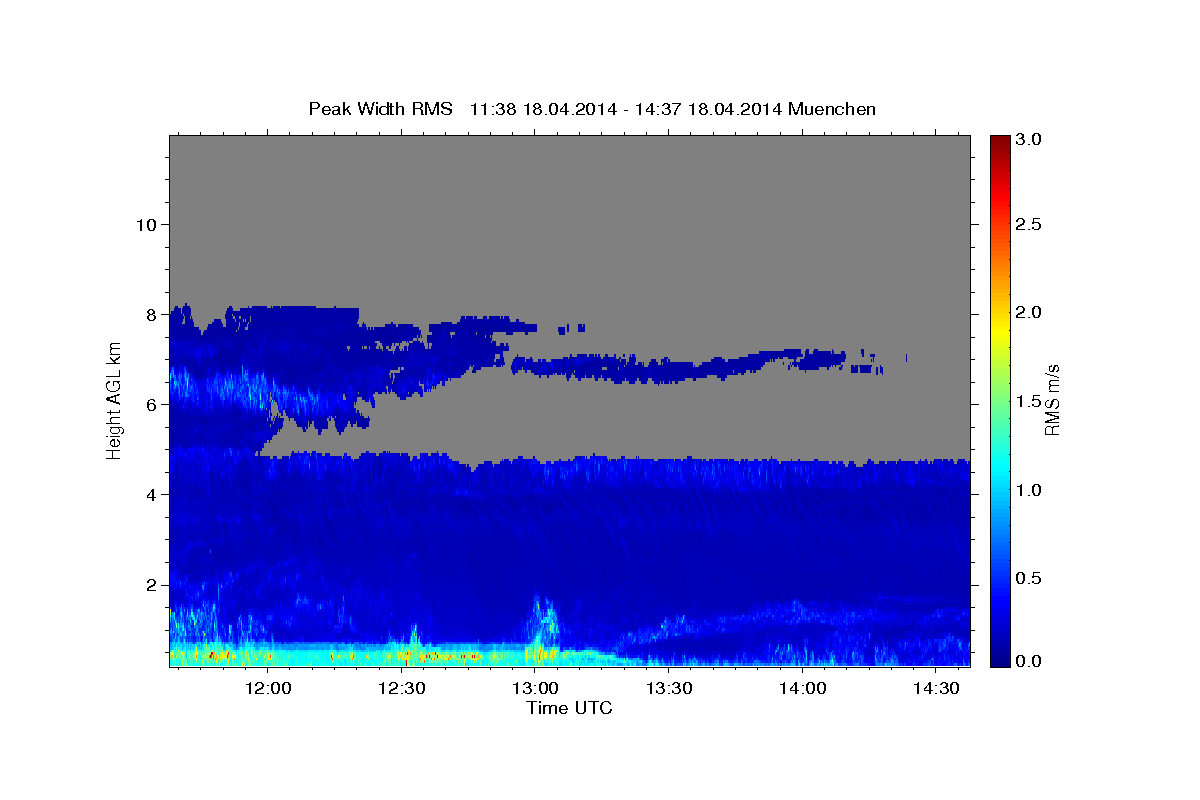Click the height axis label 10

point(145,224)
